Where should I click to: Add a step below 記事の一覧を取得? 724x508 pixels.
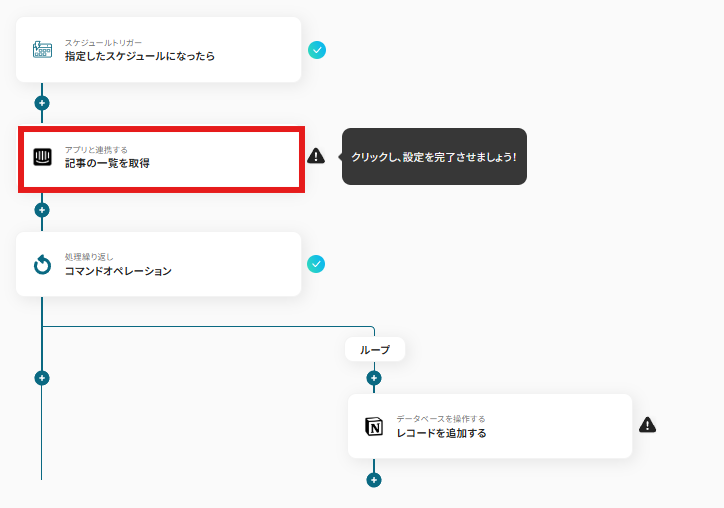click(42, 210)
